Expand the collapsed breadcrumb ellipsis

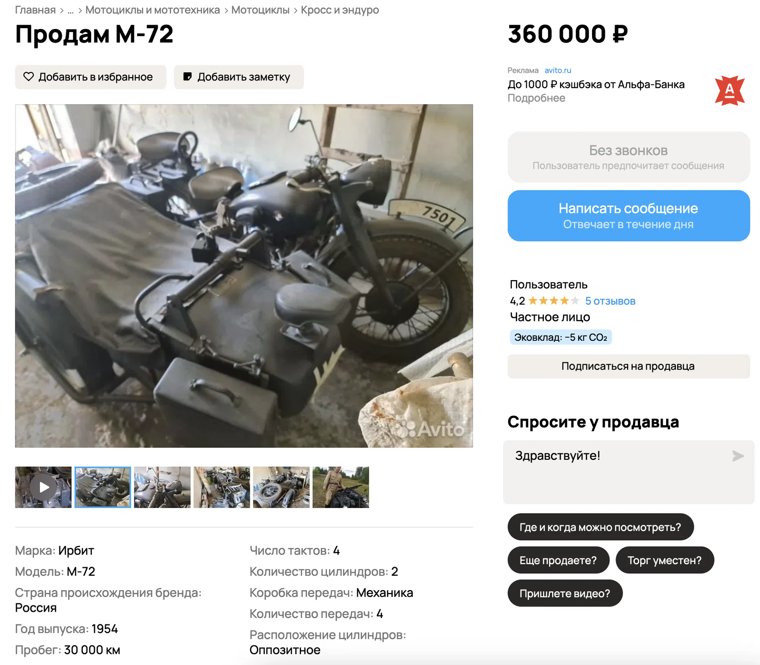pos(71,10)
